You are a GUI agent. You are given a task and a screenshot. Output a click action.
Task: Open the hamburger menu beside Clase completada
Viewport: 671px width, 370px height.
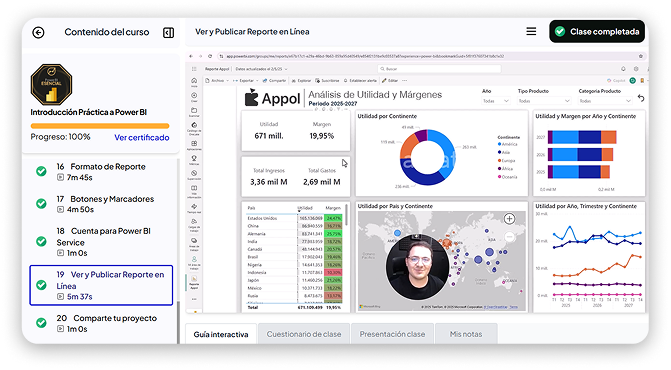531,31
